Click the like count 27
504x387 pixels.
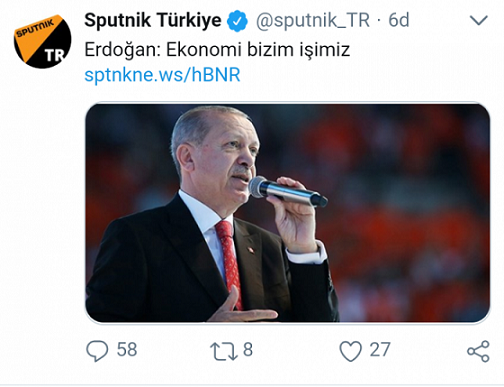point(380,350)
